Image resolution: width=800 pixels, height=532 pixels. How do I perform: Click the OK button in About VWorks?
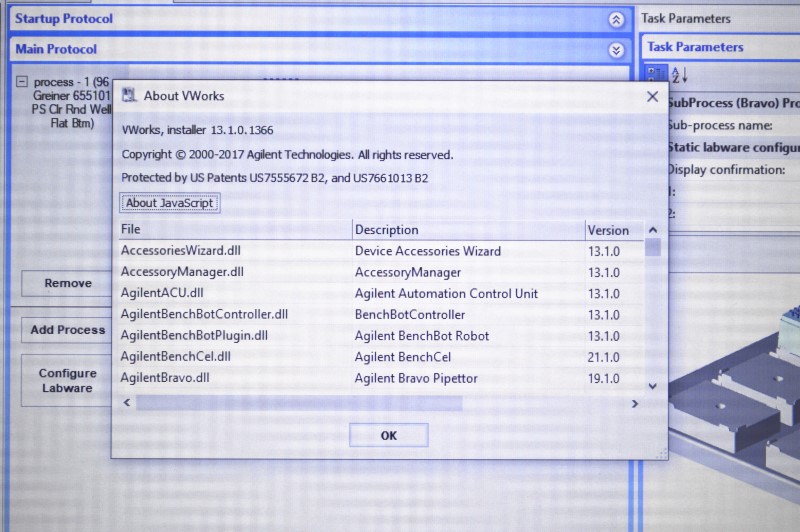388,435
